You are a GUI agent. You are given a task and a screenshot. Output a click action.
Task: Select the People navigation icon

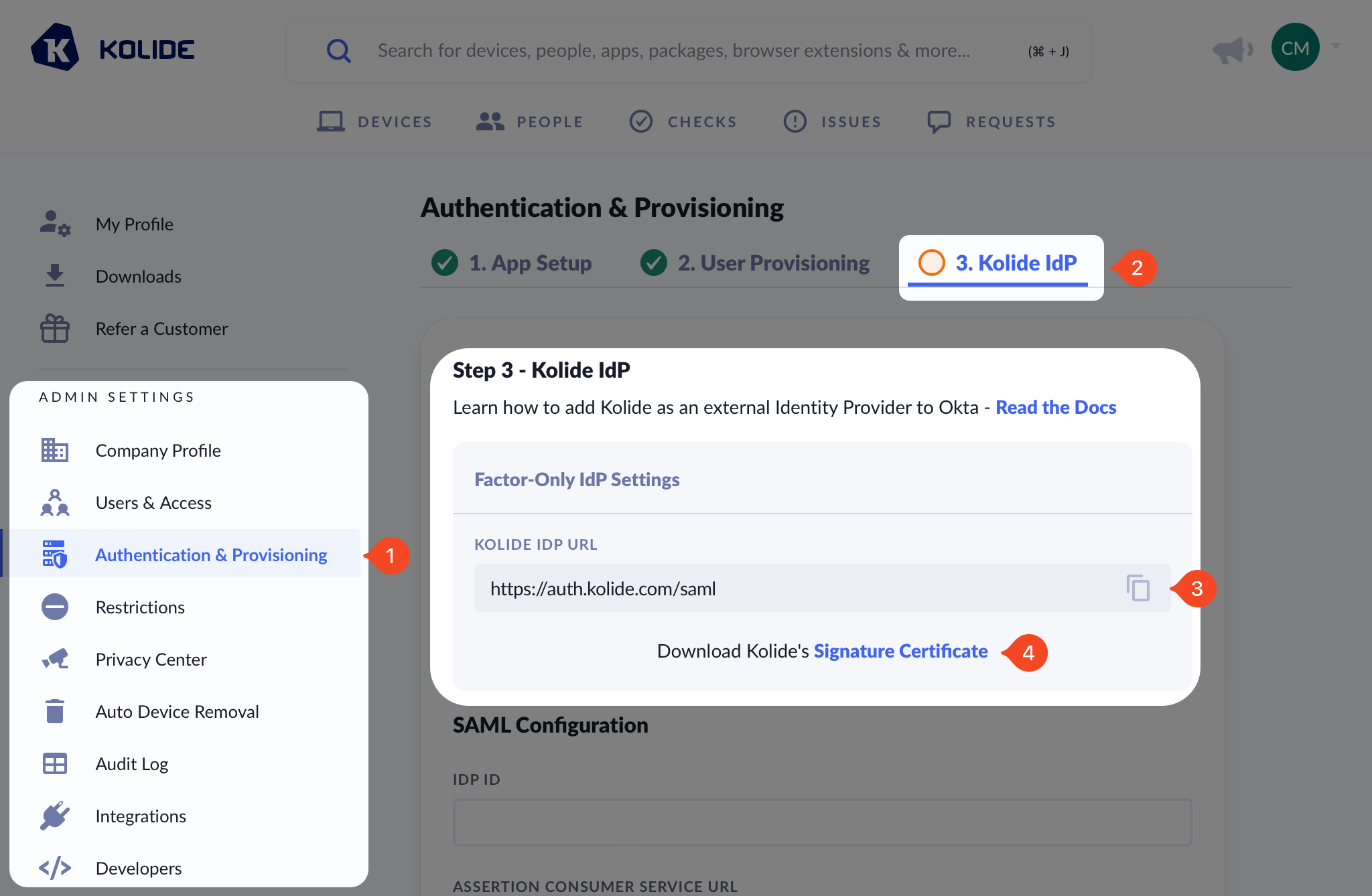[x=490, y=121]
